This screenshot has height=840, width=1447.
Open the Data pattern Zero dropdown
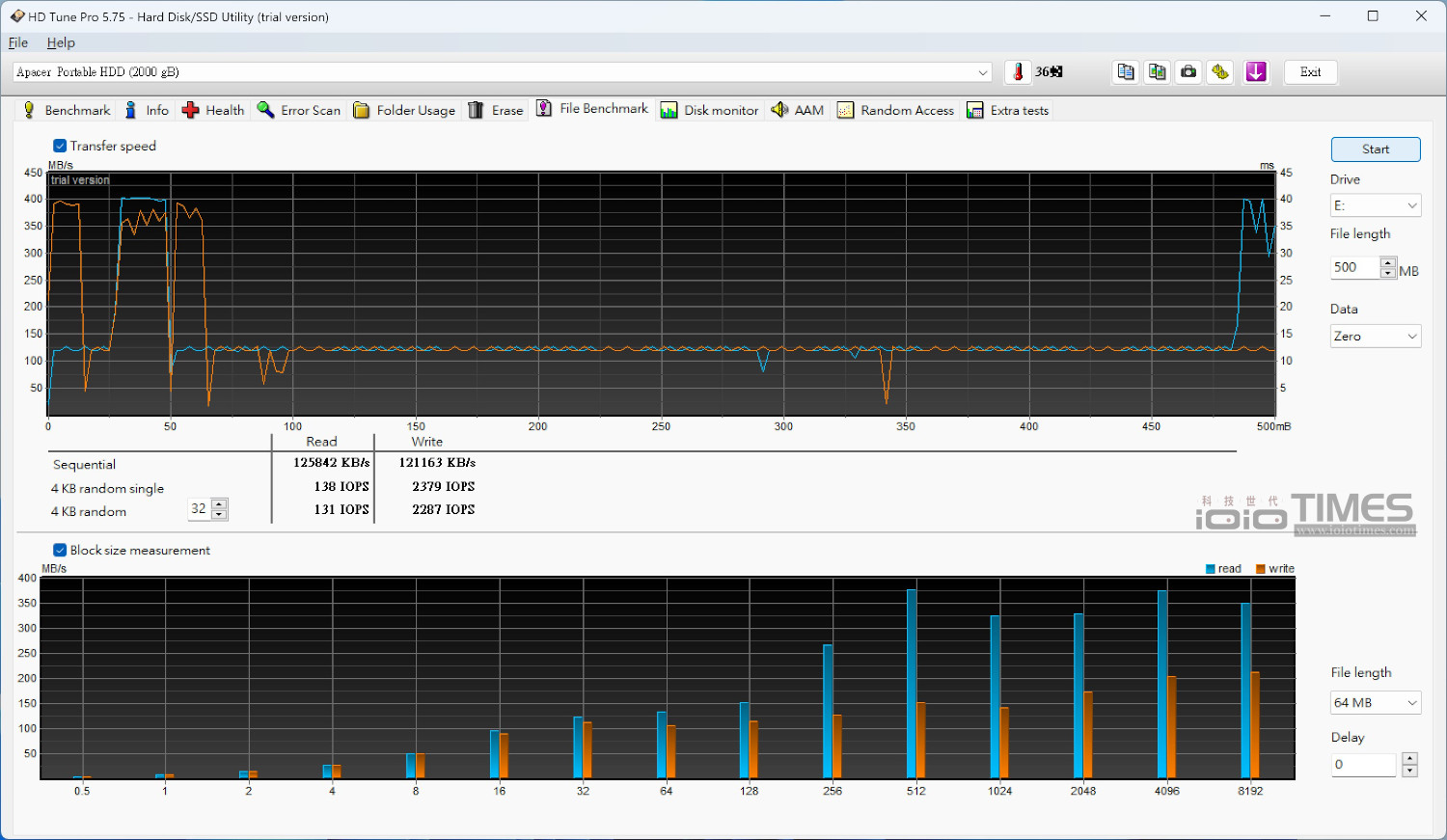[x=1376, y=337]
